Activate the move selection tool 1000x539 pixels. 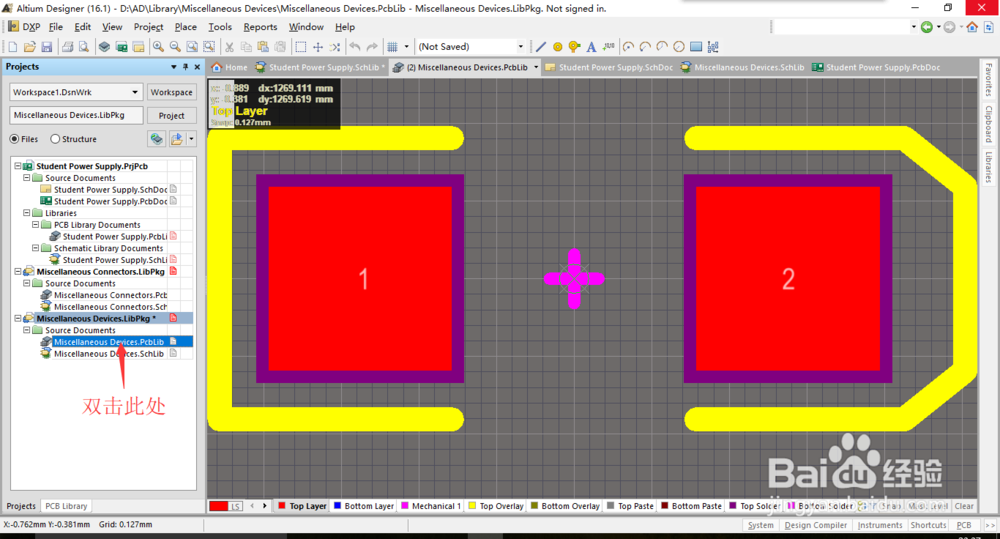click(318, 47)
